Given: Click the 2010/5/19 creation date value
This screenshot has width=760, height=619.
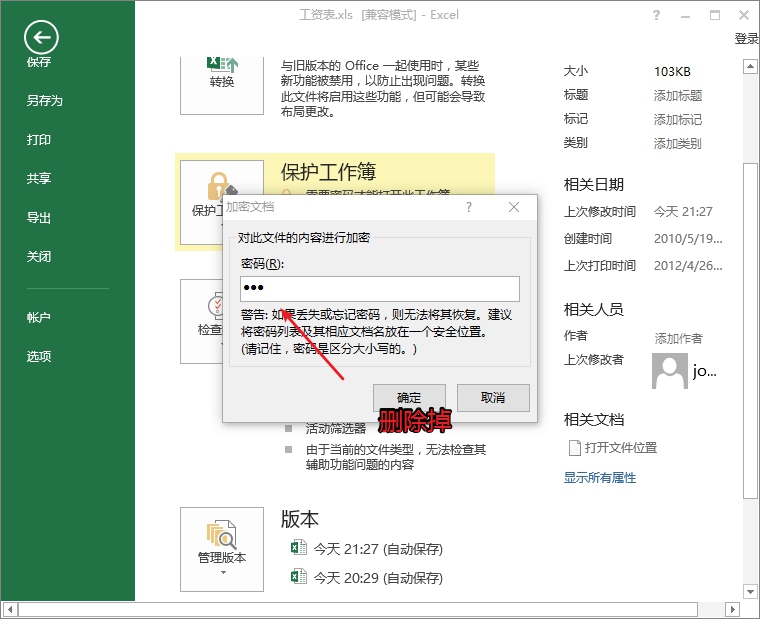Looking at the screenshot, I should (688, 238).
